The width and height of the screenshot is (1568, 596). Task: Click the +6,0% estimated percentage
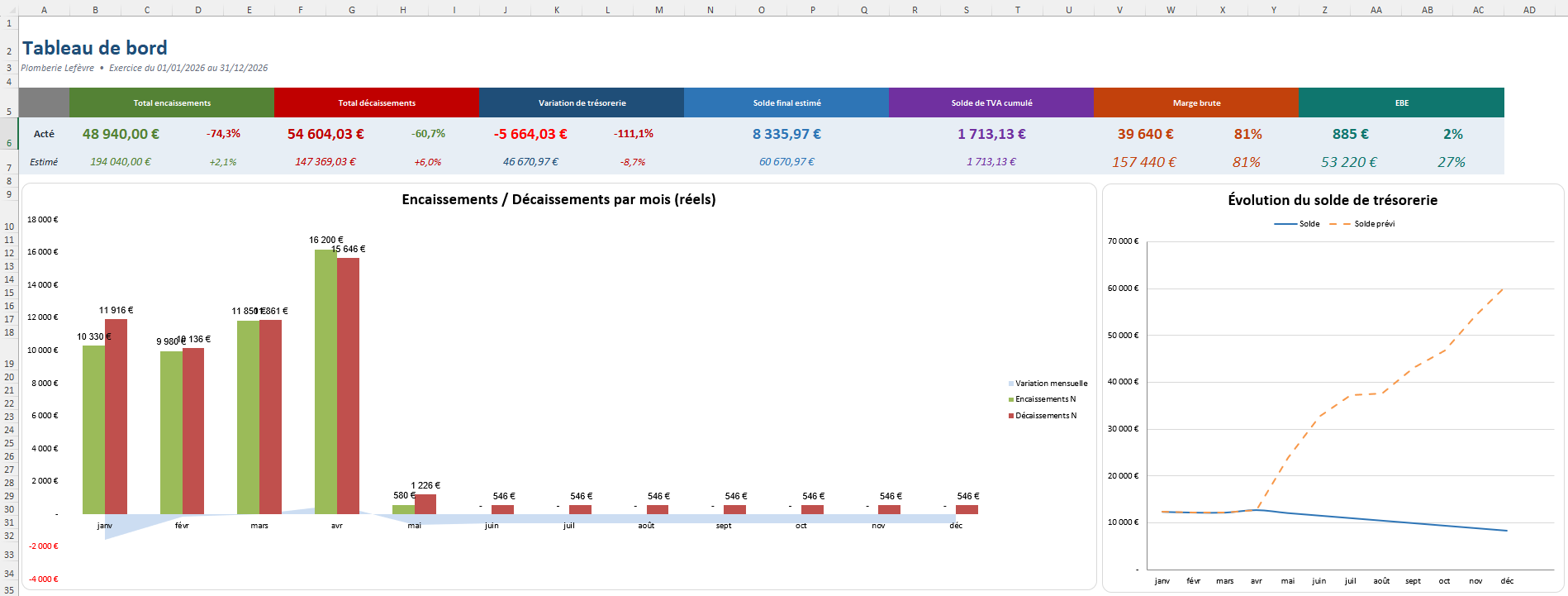pyautogui.click(x=428, y=162)
